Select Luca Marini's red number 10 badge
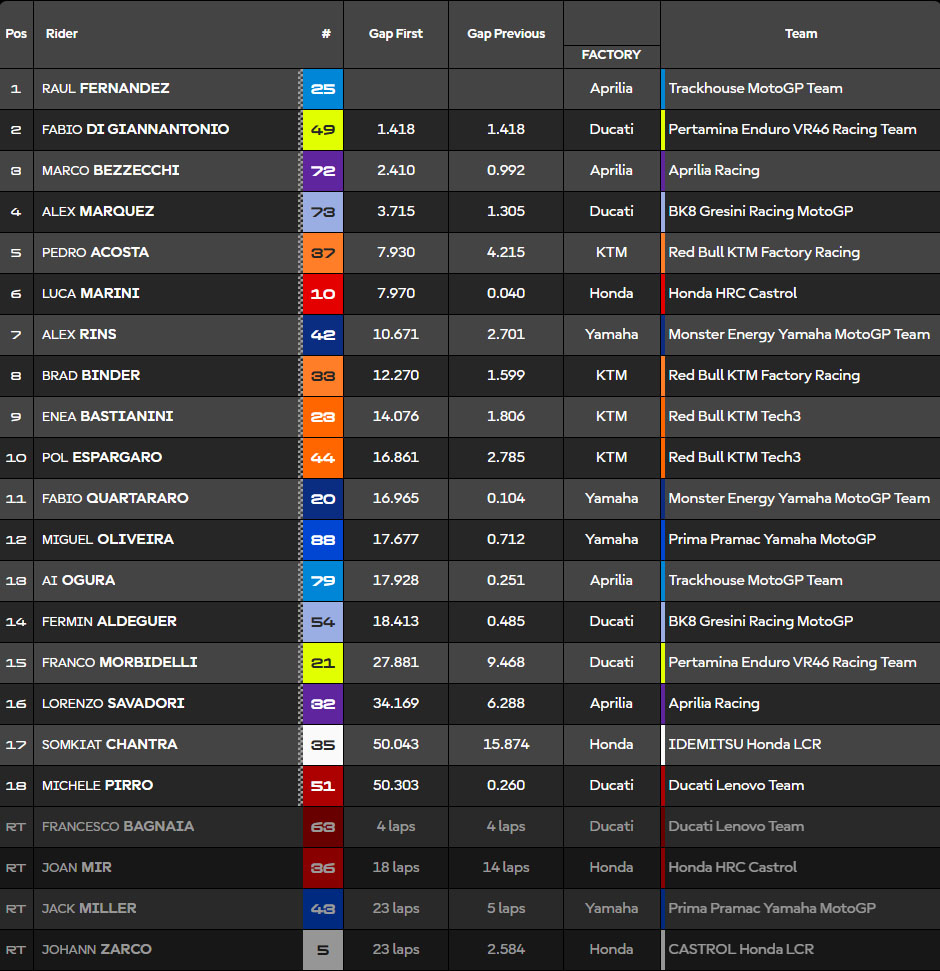Image resolution: width=940 pixels, height=971 pixels. pos(323,294)
